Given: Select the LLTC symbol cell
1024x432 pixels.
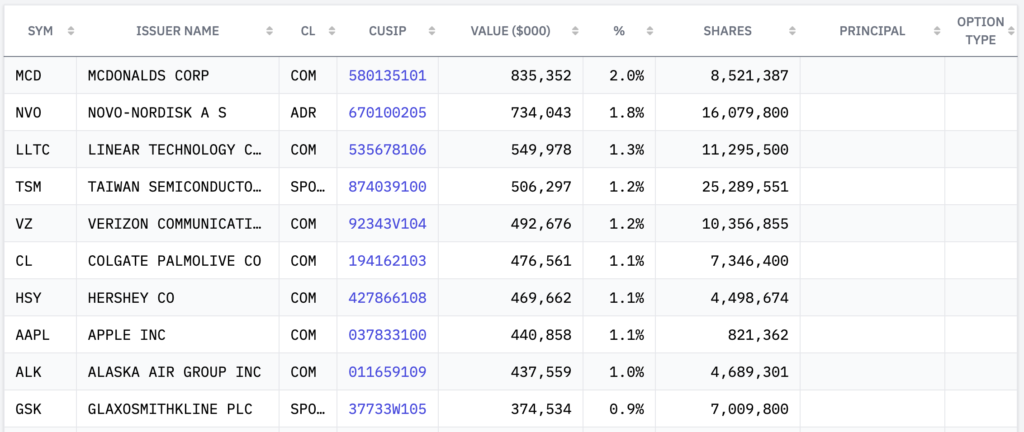Looking at the screenshot, I should point(40,150).
